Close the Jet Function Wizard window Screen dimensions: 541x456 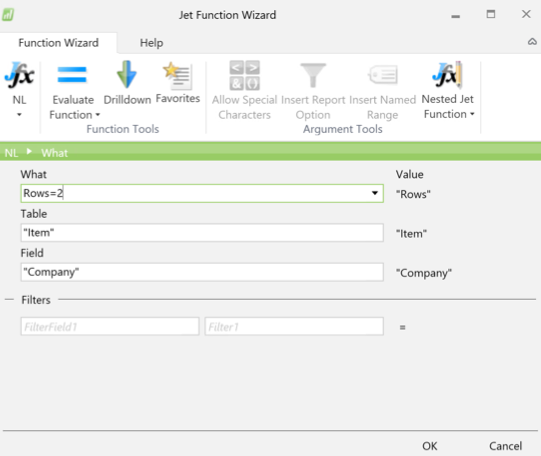click(x=526, y=14)
